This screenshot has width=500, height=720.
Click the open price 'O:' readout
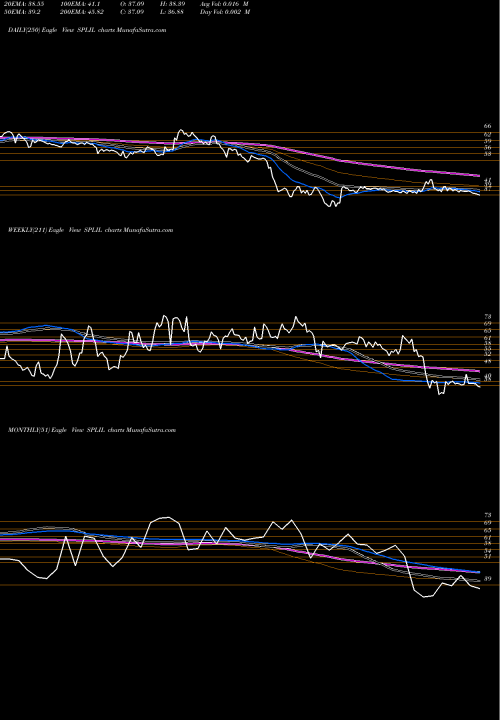[x=133, y=3]
